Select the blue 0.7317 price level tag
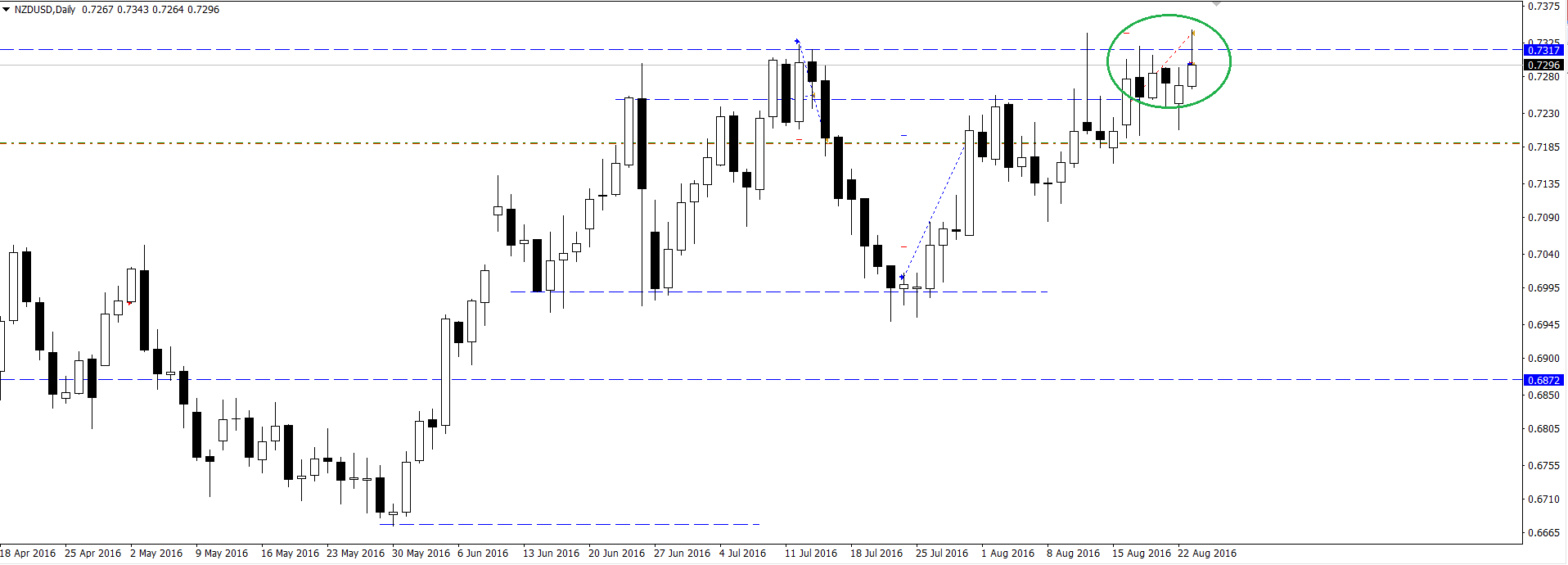Image resolution: width=1568 pixels, height=565 pixels. tap(1544, 50)
